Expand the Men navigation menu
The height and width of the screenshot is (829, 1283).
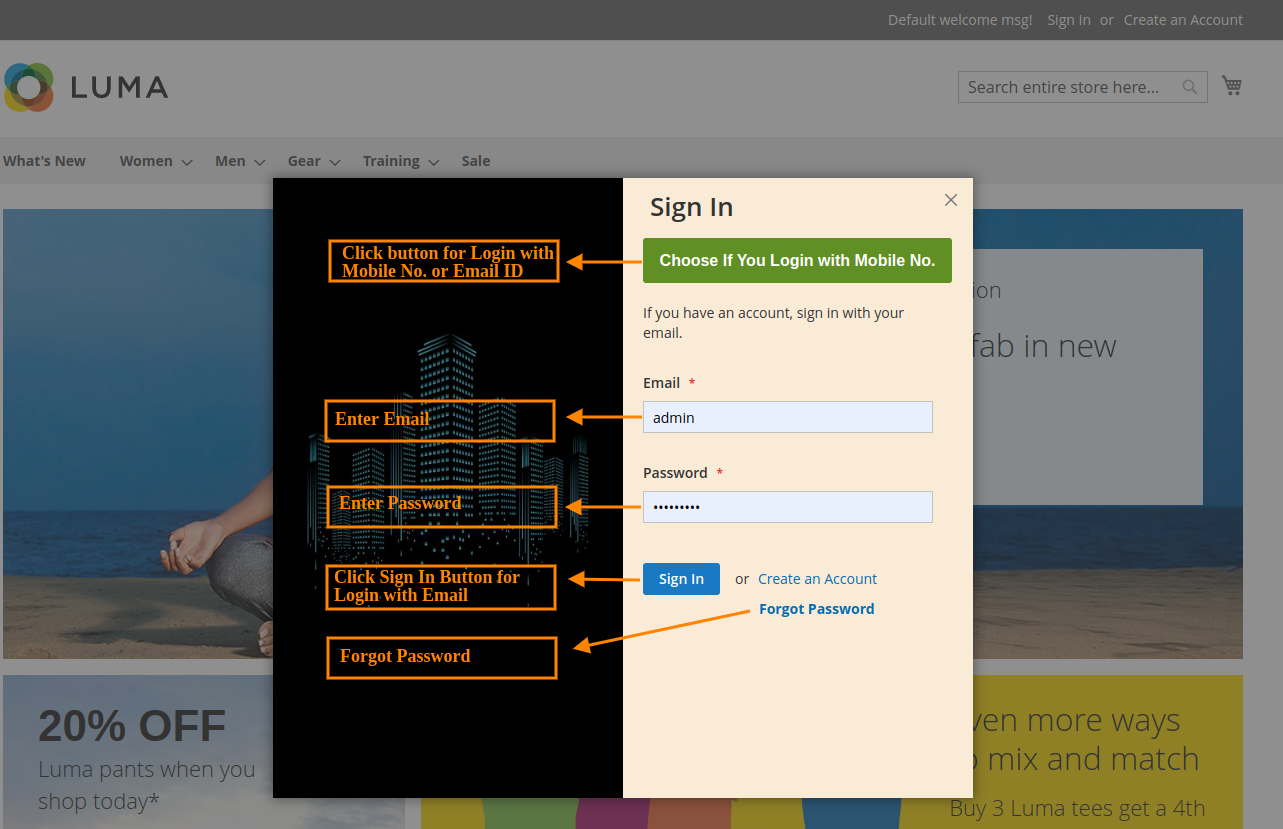(229, 160)
